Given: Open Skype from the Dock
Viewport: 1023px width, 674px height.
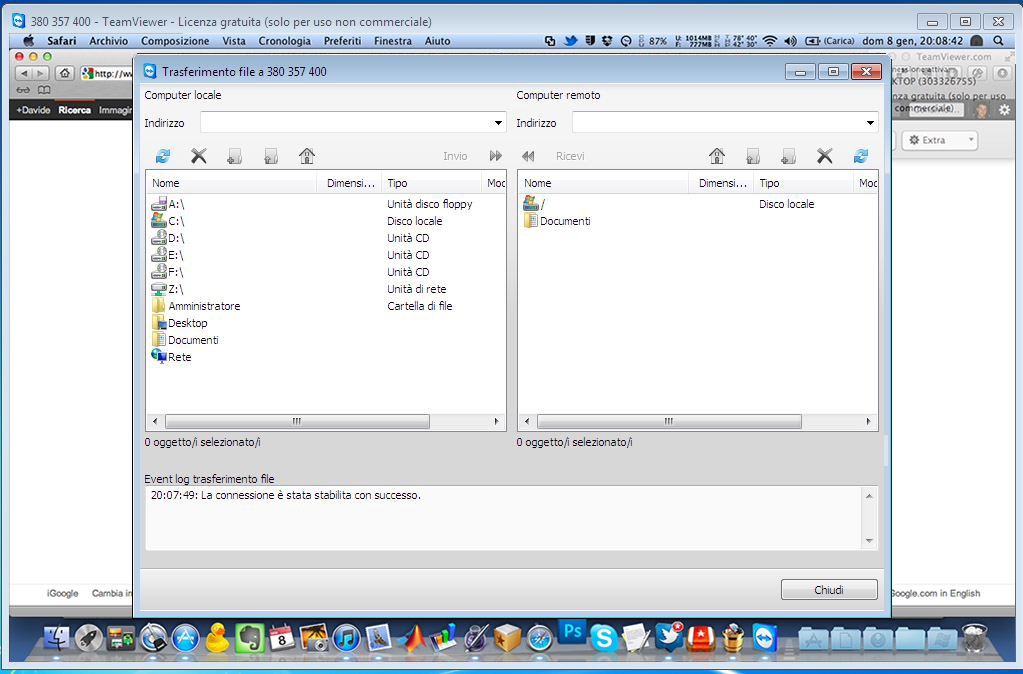Looking at the screenshot, I should [603, 637].
